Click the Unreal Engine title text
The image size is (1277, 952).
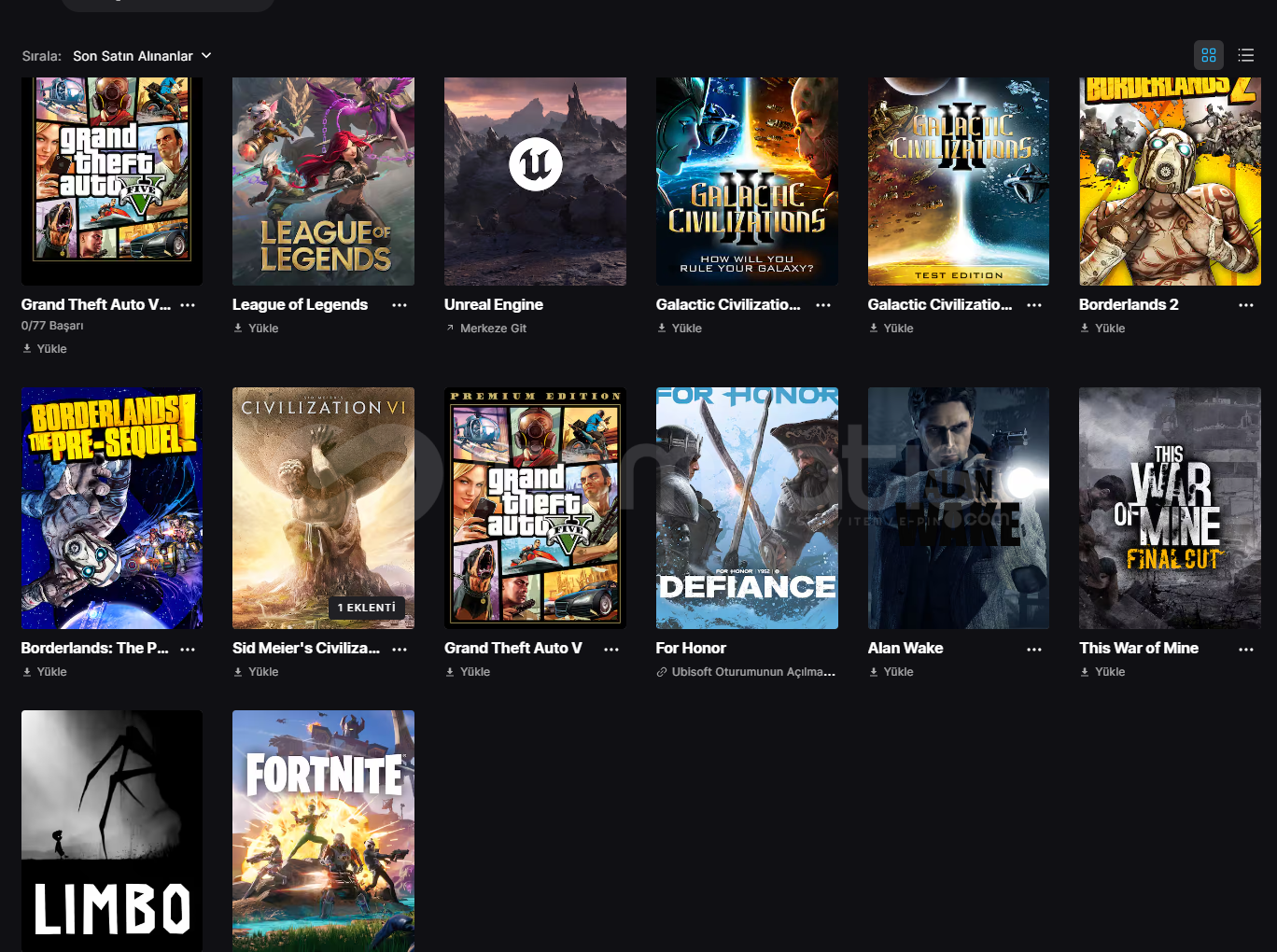pyautogui.click(x=494, y=304)
